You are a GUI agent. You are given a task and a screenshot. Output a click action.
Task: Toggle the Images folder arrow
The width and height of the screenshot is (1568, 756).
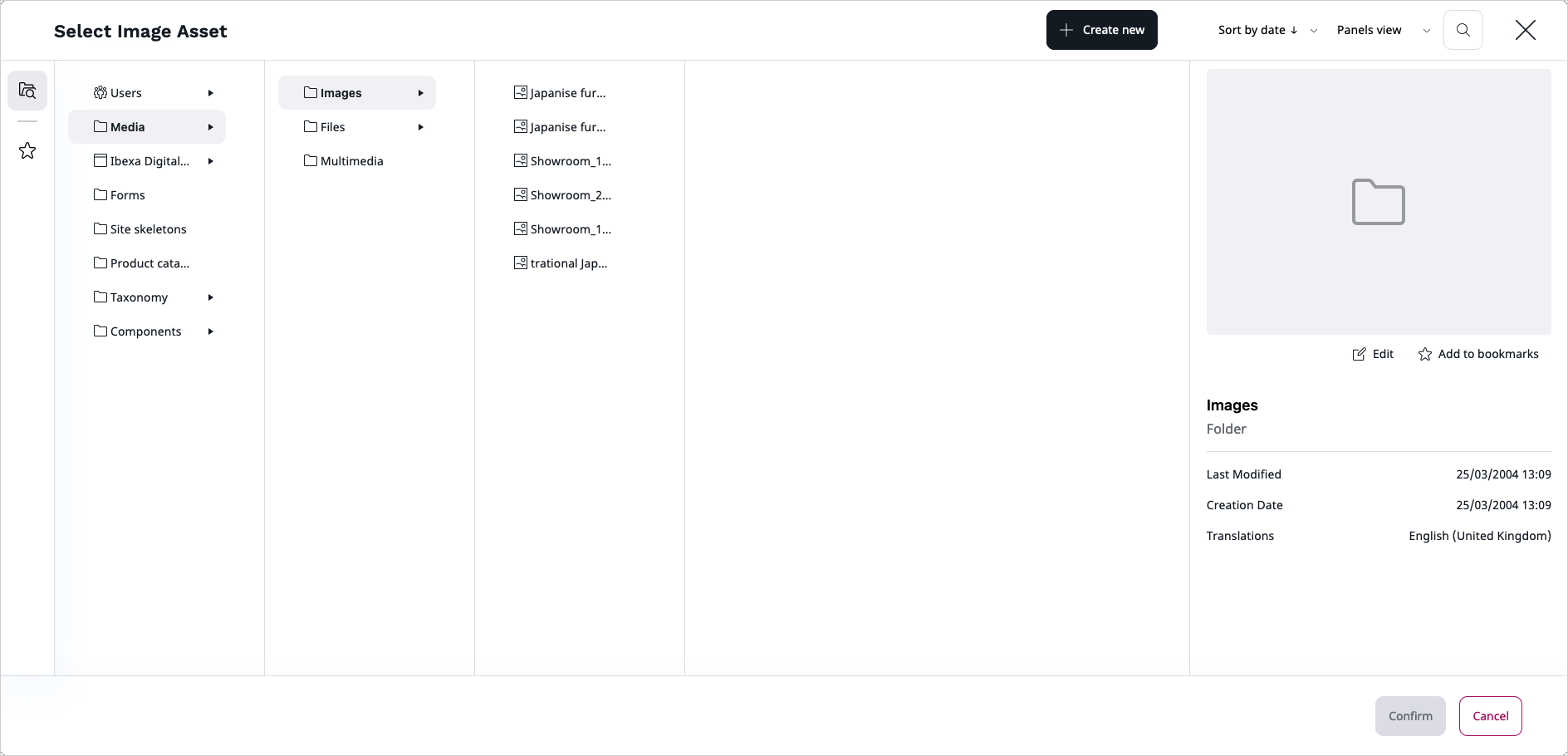[x=421, y=93]
